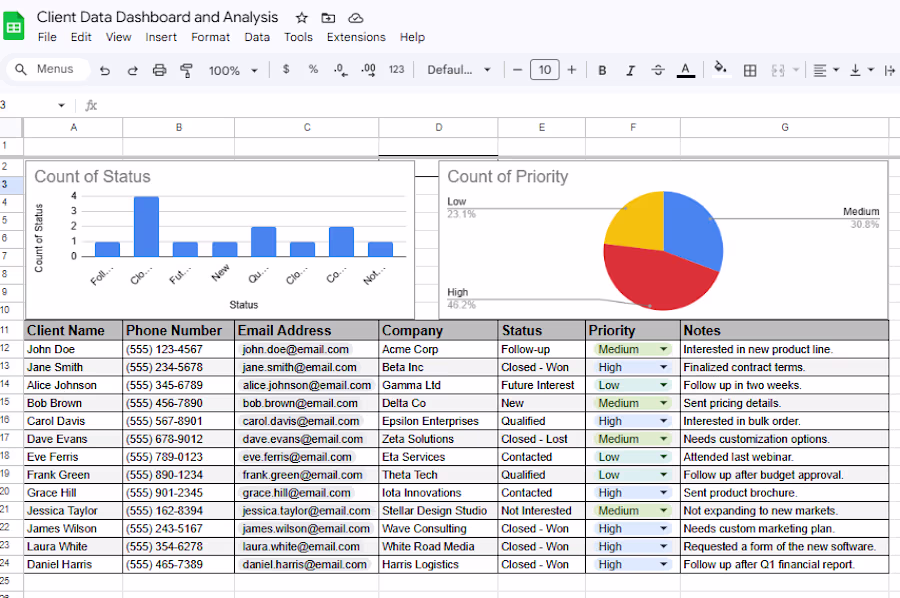Click the undo icon
This screenshot has height=598, width=900.
(104, 70)
